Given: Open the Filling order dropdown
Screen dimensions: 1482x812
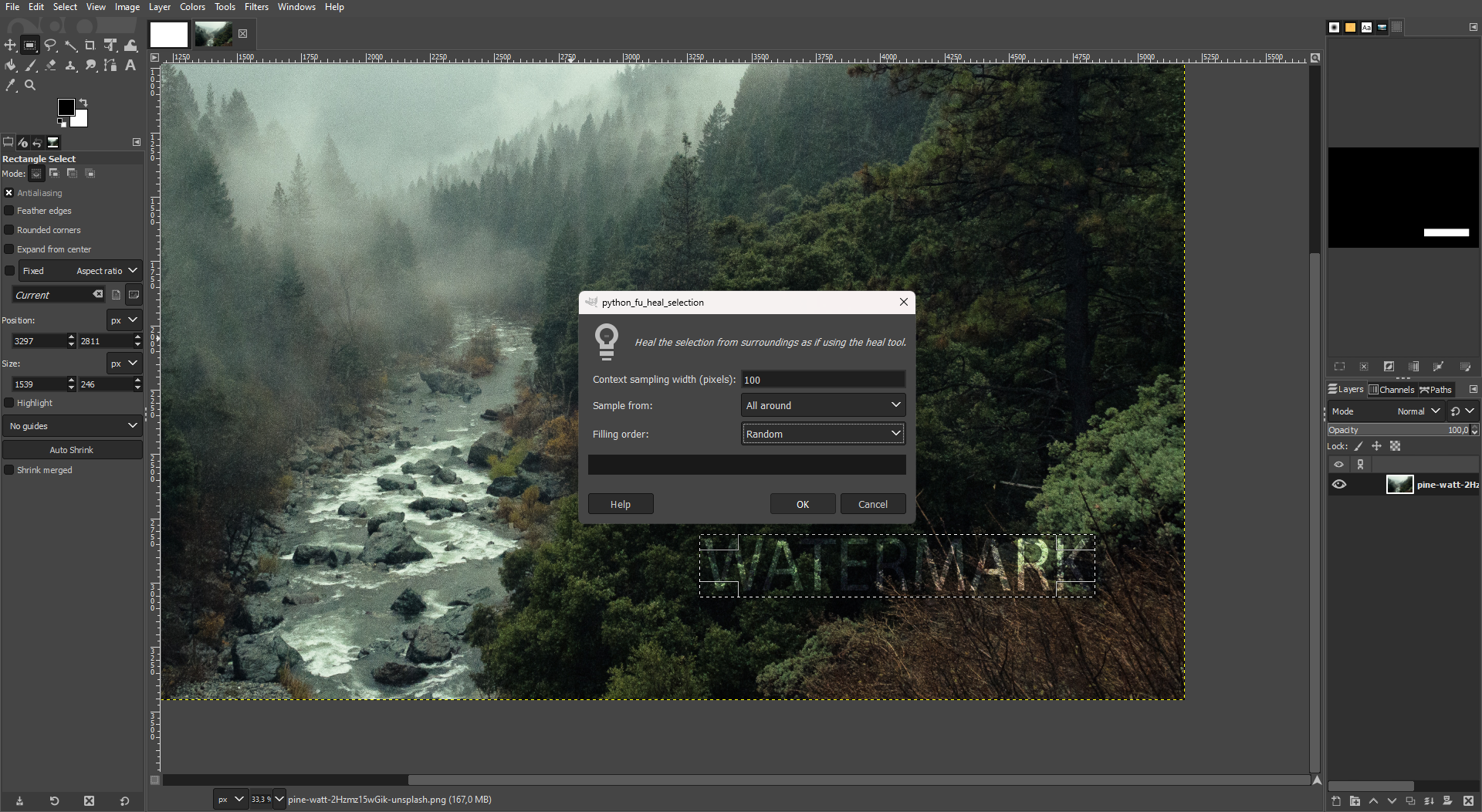Looking at the screenshot, I should point(823,434).
